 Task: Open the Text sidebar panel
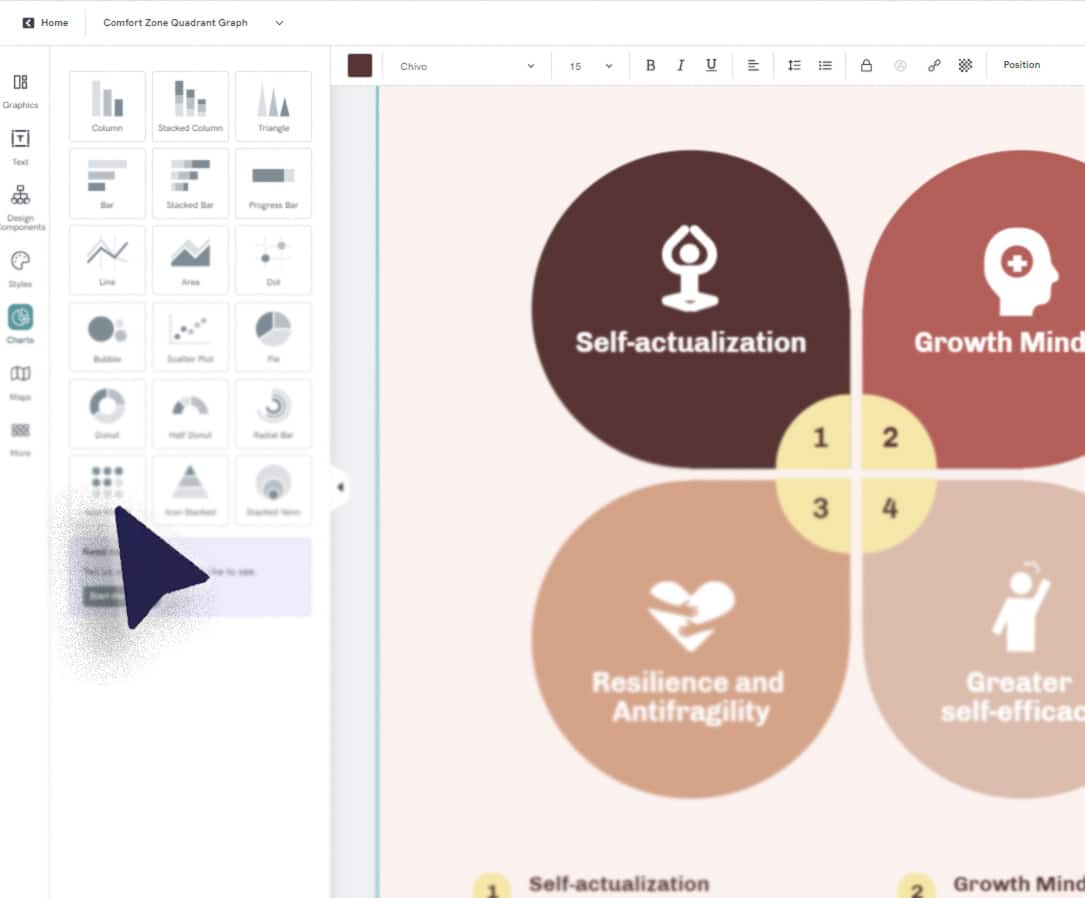click(x=20, y=147)
